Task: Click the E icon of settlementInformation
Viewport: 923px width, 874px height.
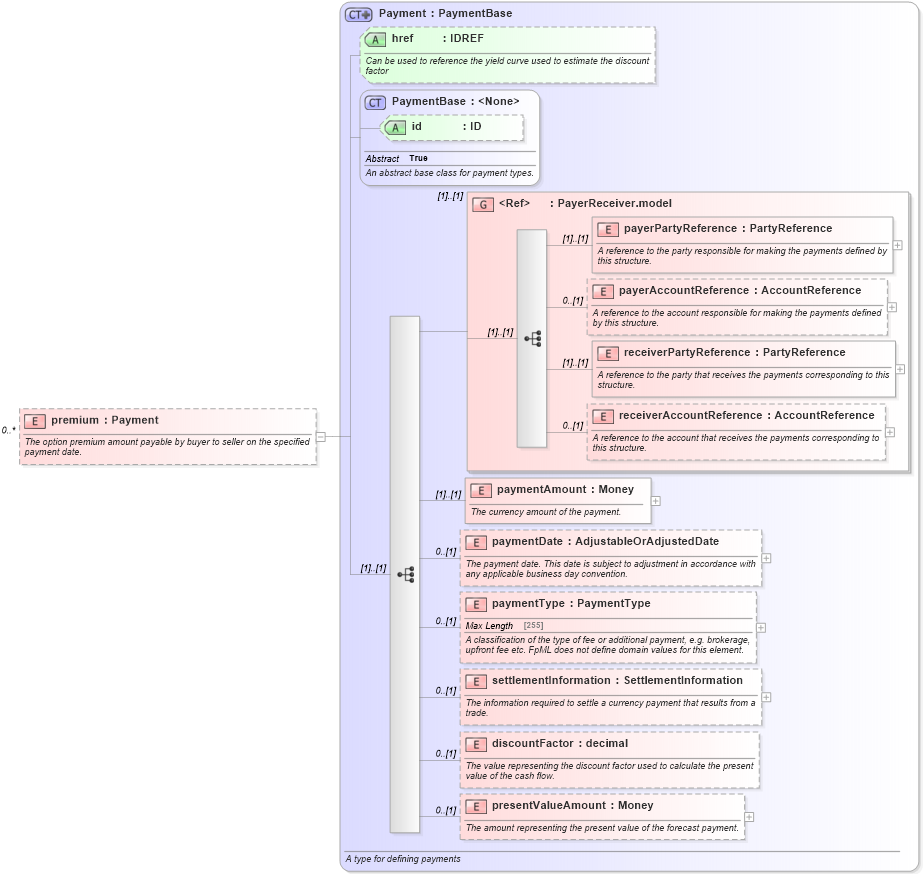Action: click(476, 682)
